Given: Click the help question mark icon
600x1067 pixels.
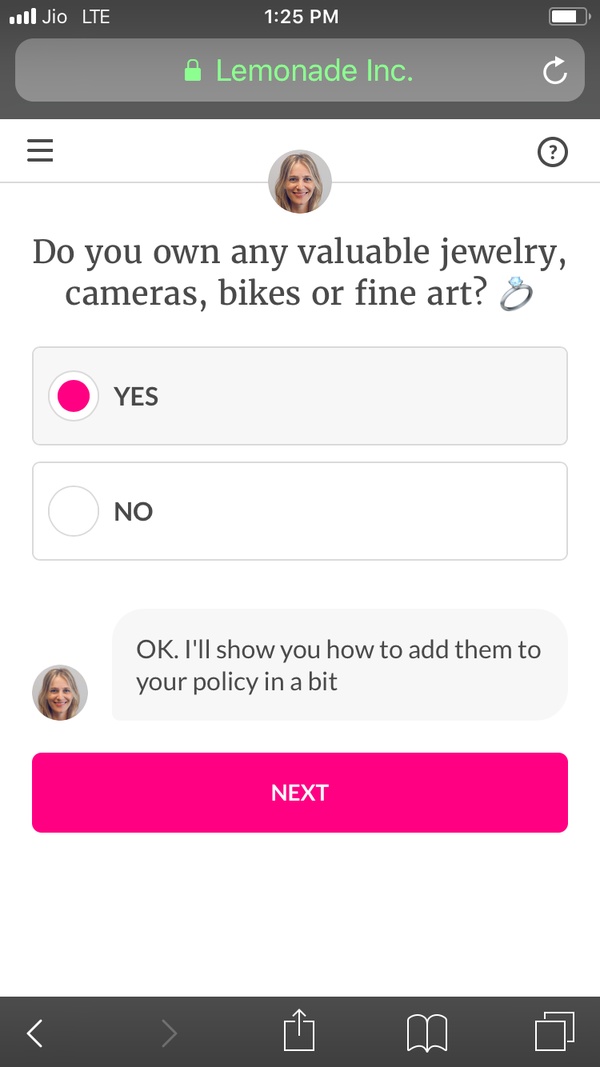Looking at the screenshot, I should (x=552, y=152).
